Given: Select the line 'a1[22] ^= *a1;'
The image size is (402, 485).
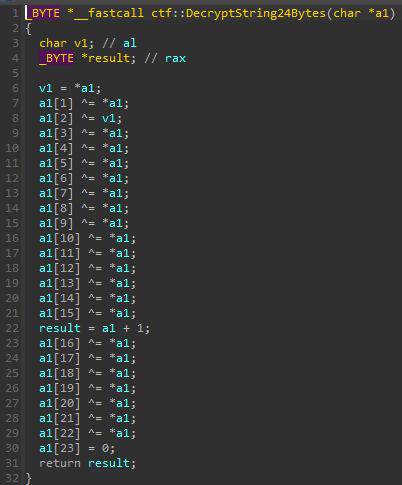Looking at the screenshot, I should tap(88, 433).
